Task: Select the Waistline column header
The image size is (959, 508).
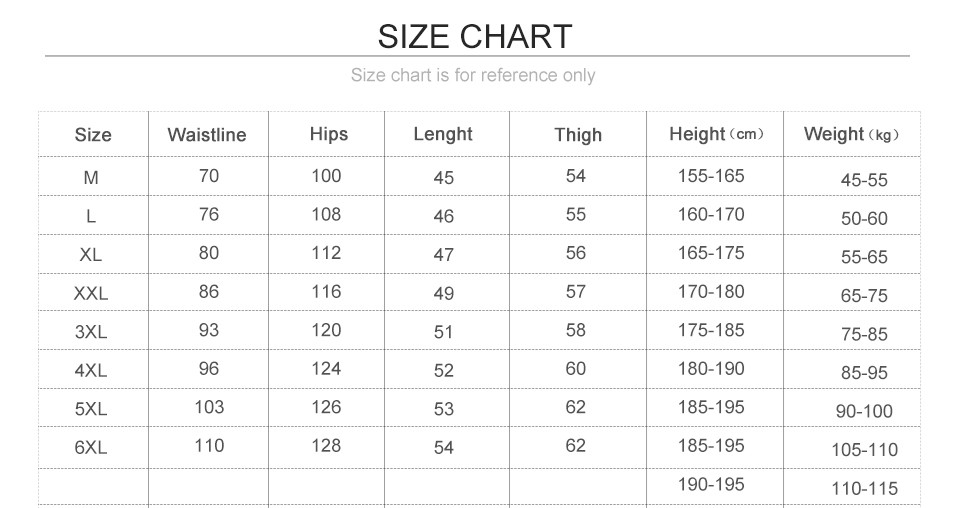Action: coord(207,135)
